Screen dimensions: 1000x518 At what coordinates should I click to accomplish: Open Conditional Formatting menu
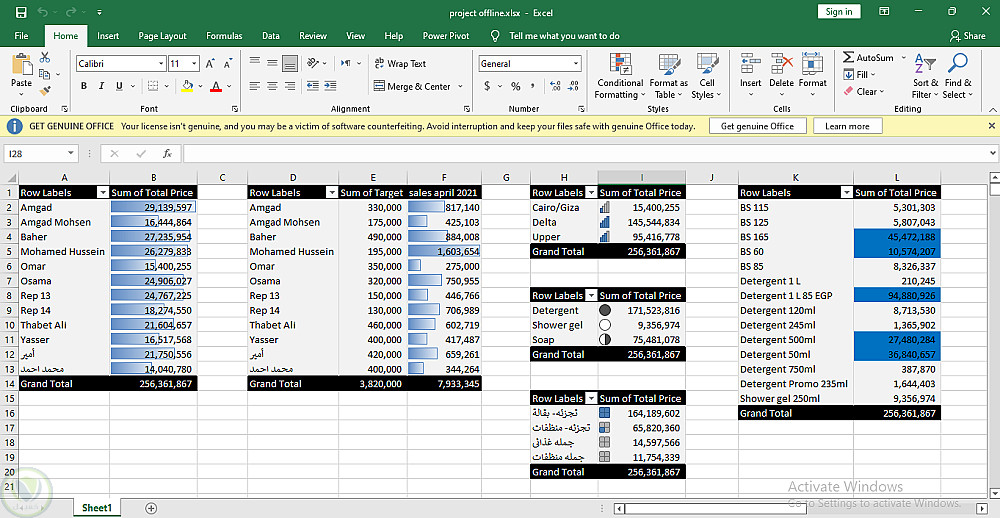point(620,77)
